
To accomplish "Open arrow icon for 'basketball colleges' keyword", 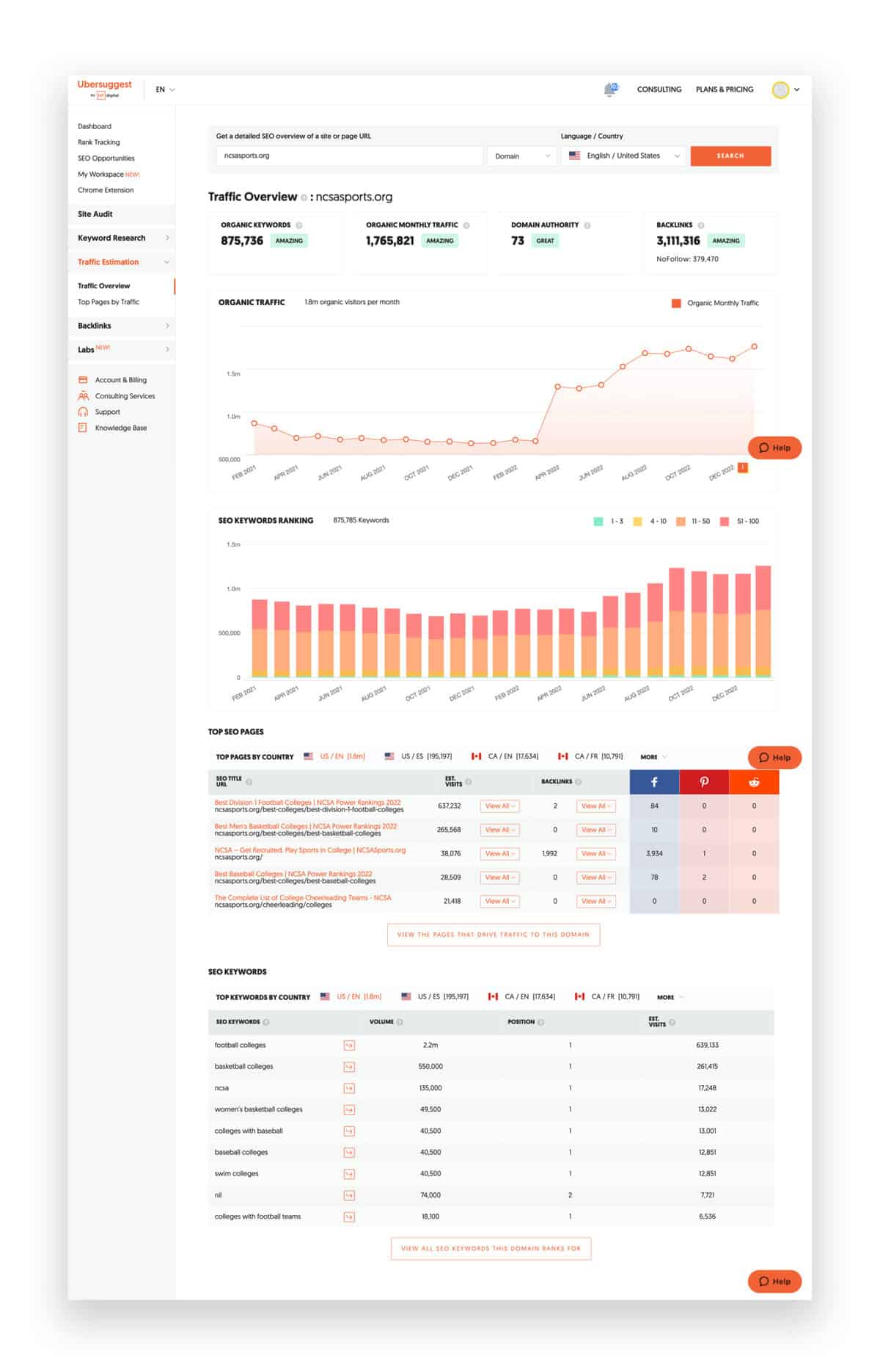I will (x=349, y=1067).
